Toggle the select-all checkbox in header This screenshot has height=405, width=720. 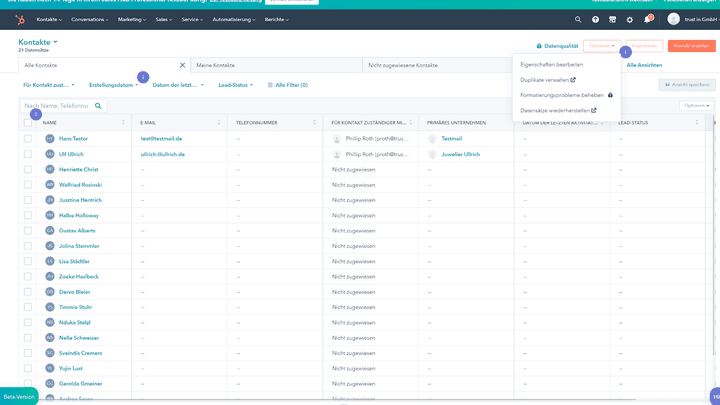coord(28,123)
